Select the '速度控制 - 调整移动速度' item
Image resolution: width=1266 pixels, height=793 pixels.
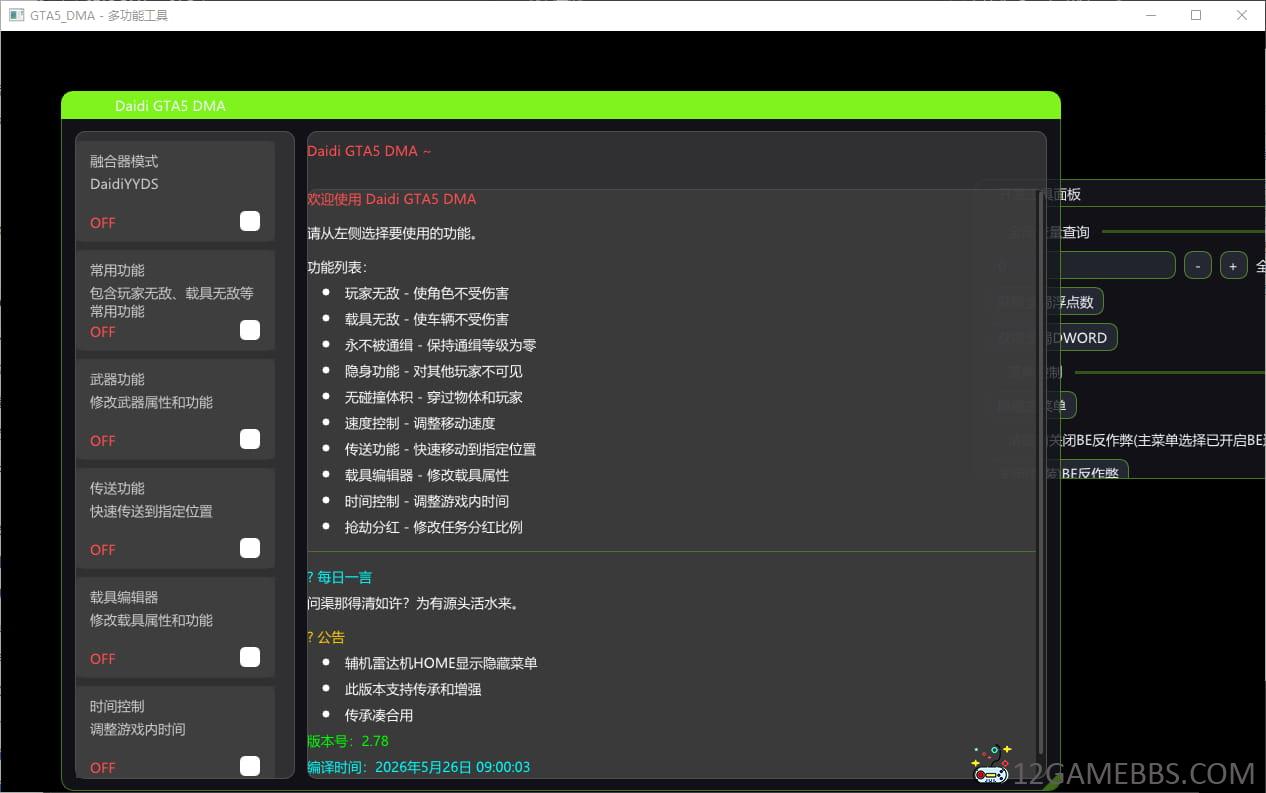click(420, 423)
